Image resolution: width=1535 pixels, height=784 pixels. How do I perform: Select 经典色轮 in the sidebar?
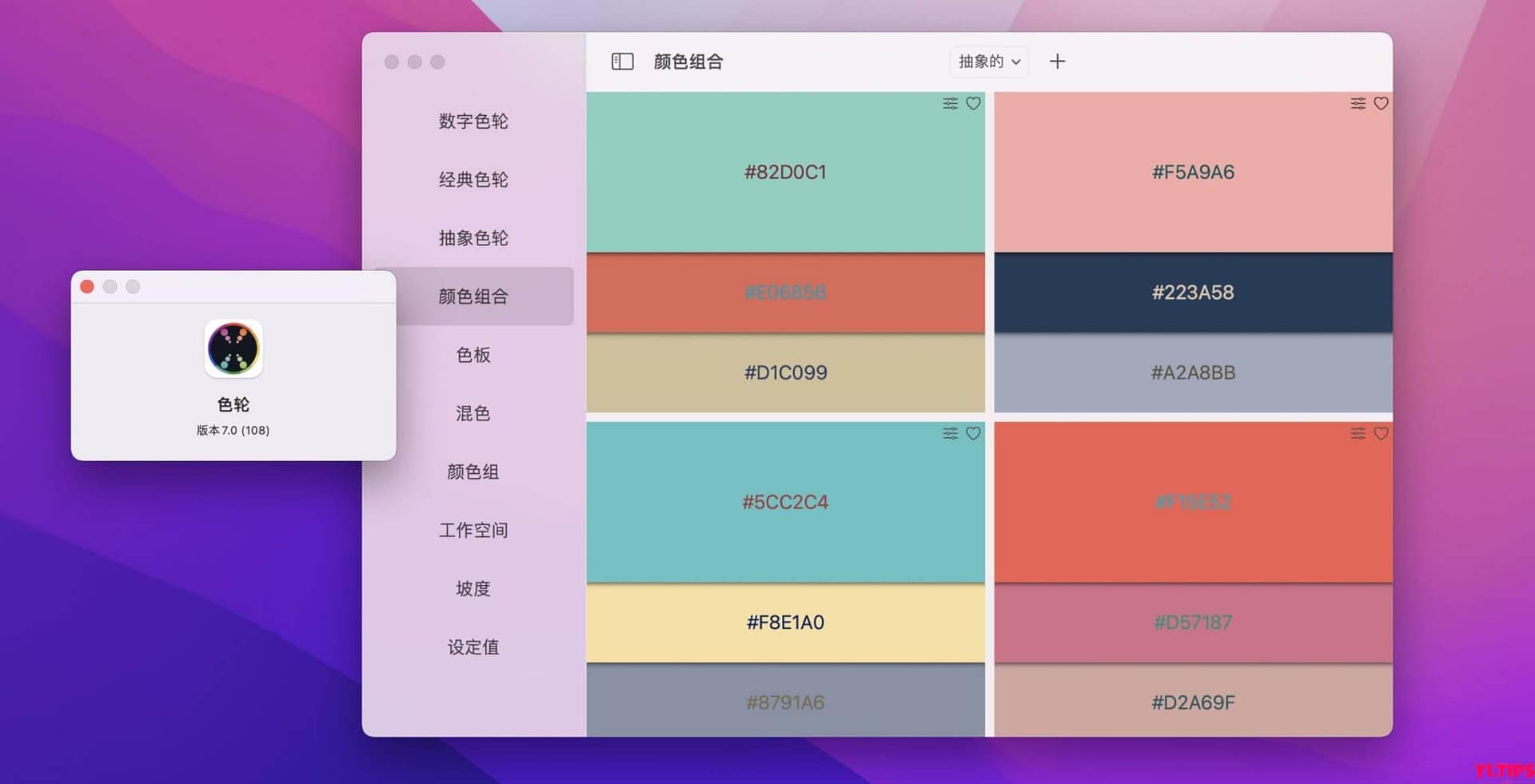[472, 180]
